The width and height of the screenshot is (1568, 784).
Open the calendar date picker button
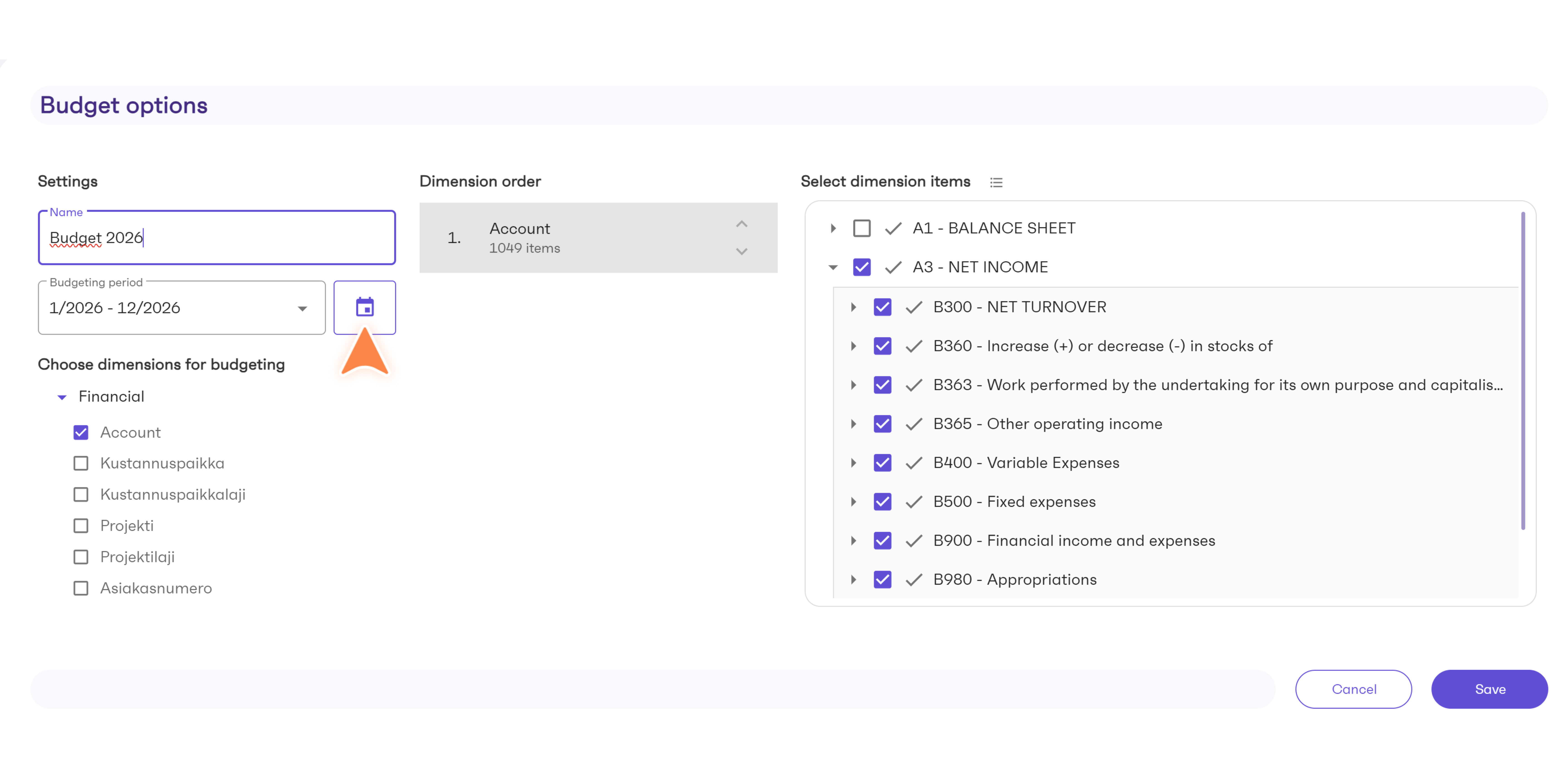(x=365, y=307)
